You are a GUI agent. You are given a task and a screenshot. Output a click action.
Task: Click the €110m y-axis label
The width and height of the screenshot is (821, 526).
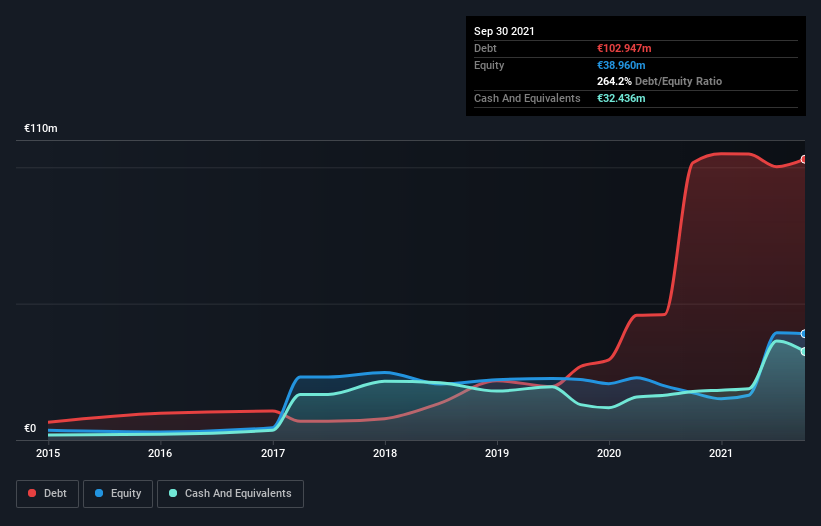tap(41, 128)
